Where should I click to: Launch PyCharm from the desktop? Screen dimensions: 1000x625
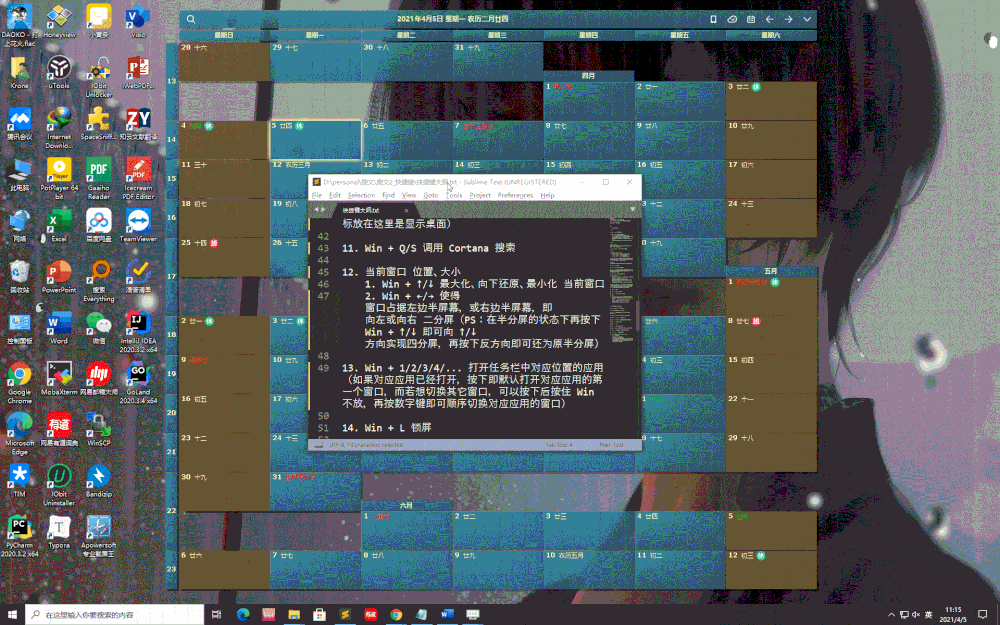click(19, 525)
